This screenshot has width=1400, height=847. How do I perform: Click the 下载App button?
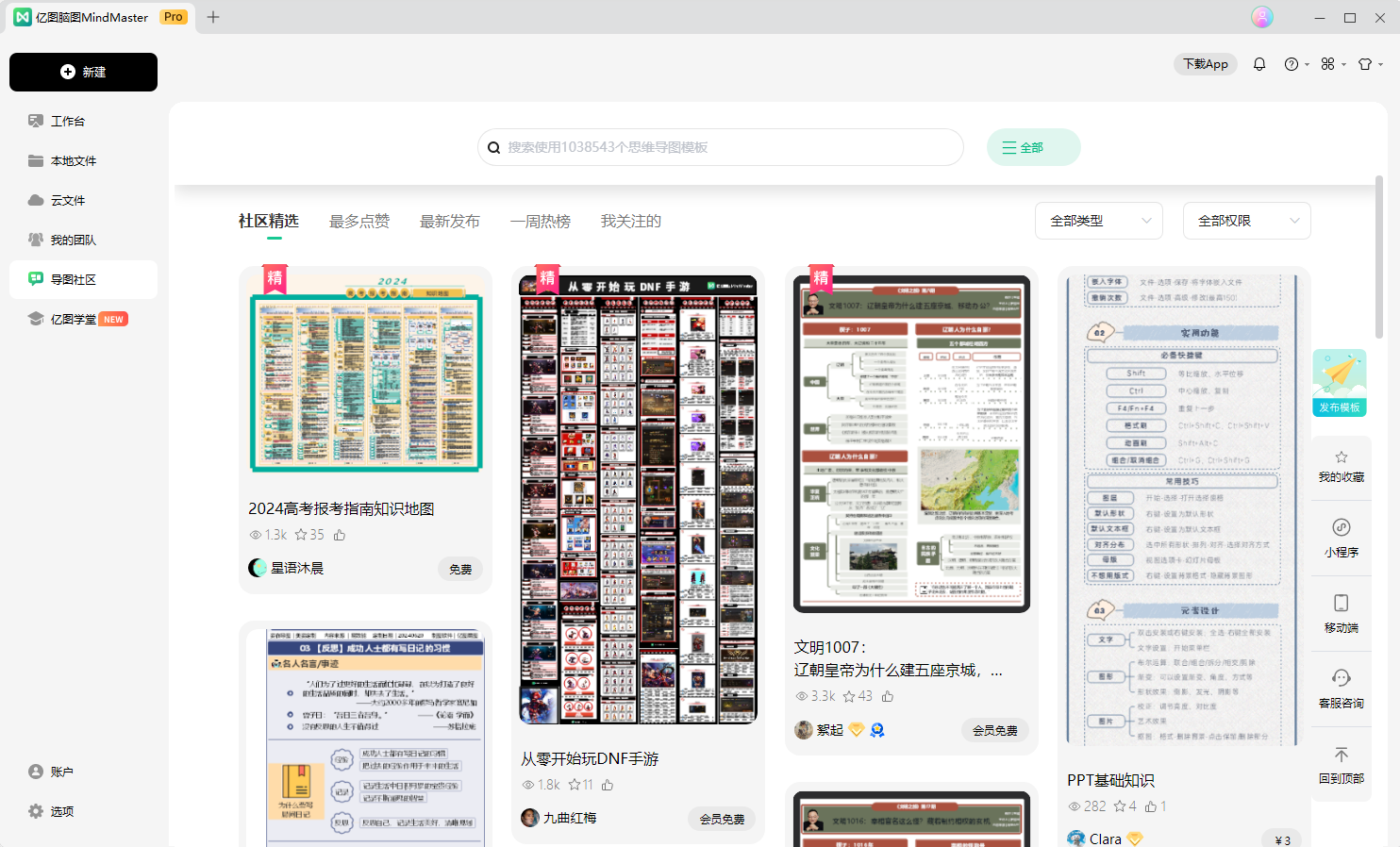(x=1205, y=64)
